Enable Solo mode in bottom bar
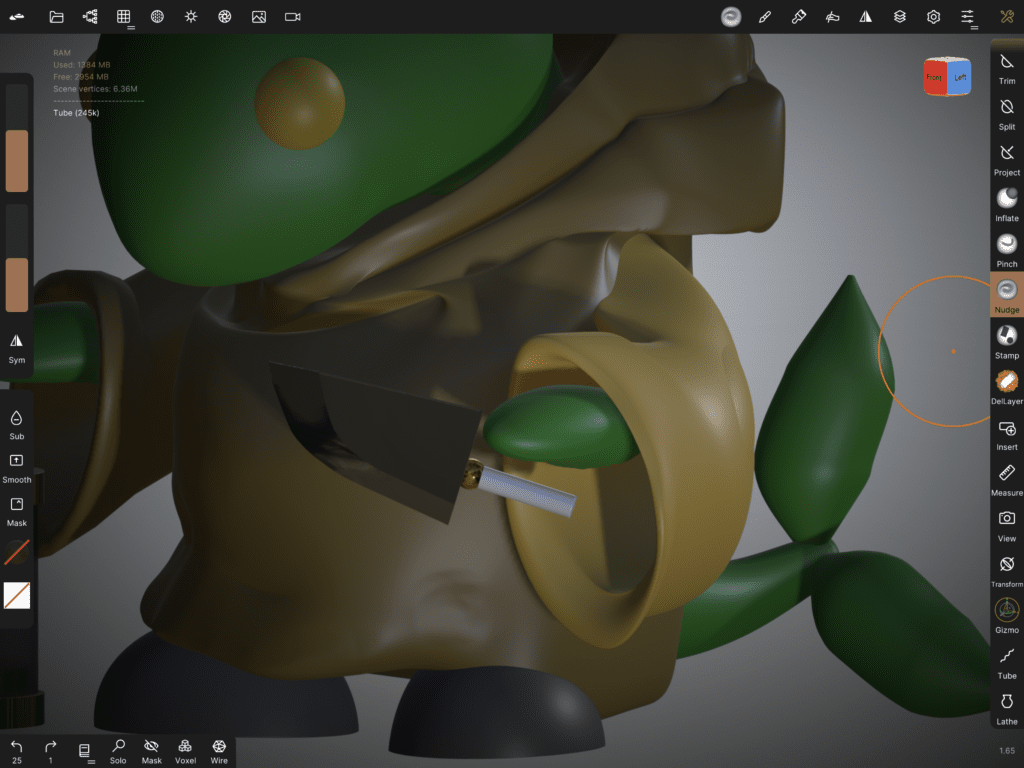 pyautogui.click(x=118, y=751)
